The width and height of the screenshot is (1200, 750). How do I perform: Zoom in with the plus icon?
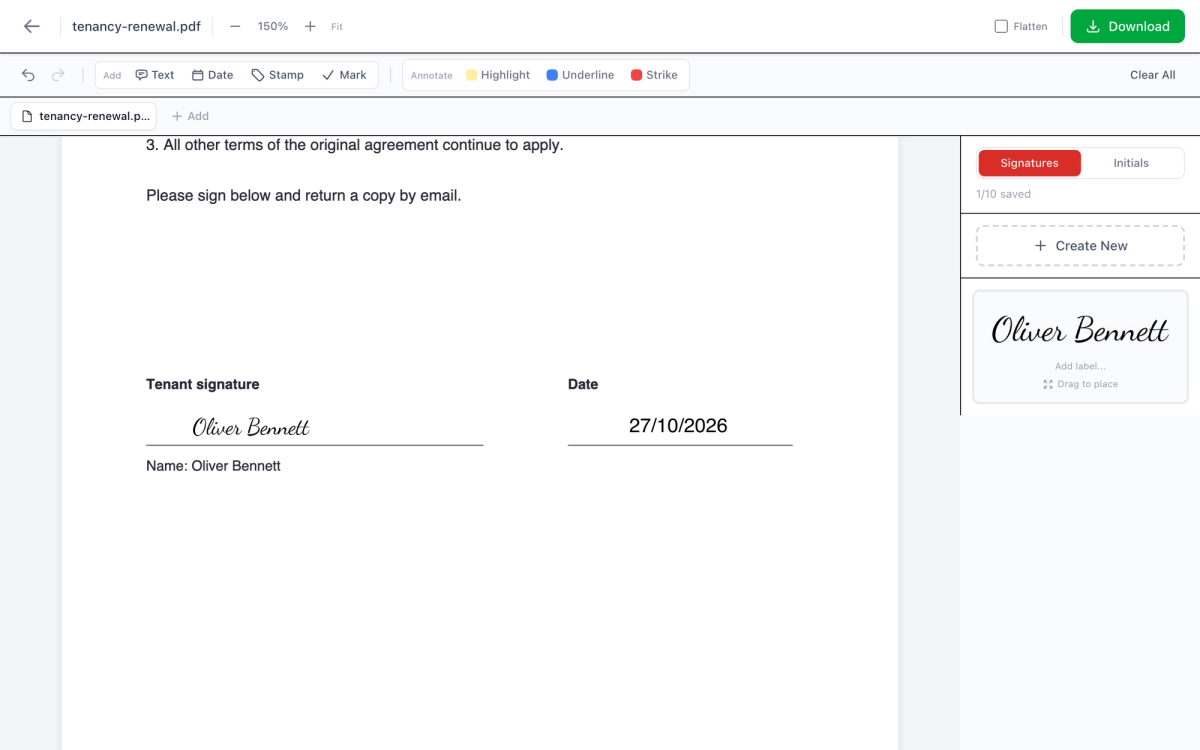310,26
